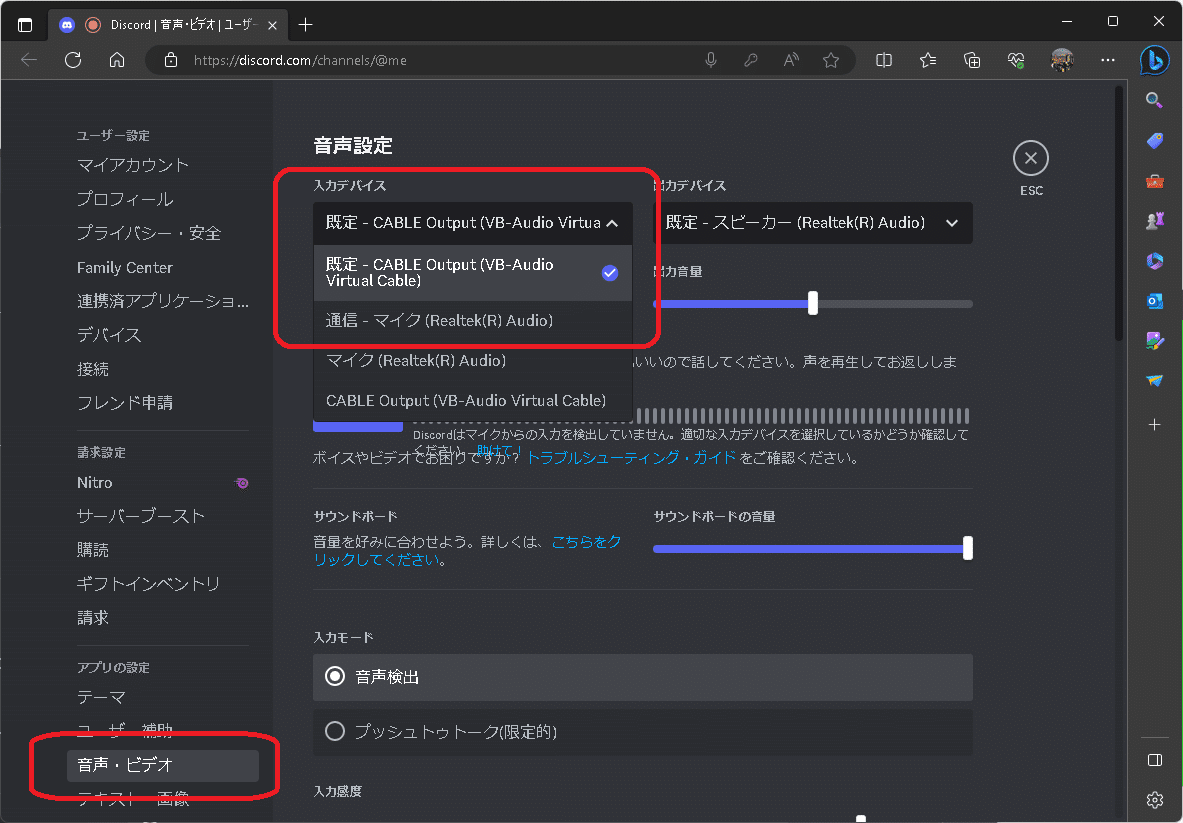Select プッシュトゥトーク input mode
The height and width of the screenshot is (823, 1183).
[643, 732]
